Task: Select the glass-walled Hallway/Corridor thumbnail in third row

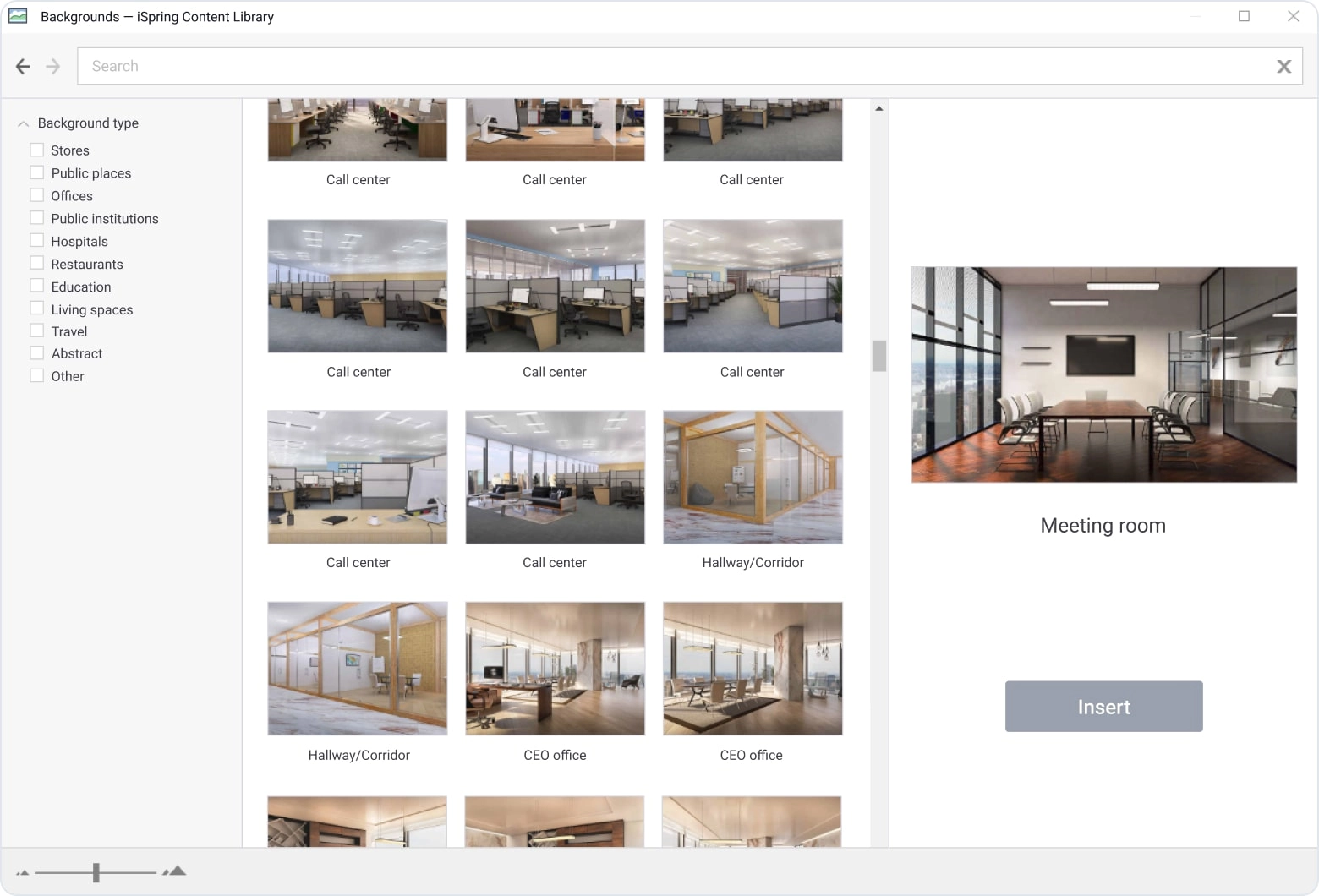Action: (753, 478)
